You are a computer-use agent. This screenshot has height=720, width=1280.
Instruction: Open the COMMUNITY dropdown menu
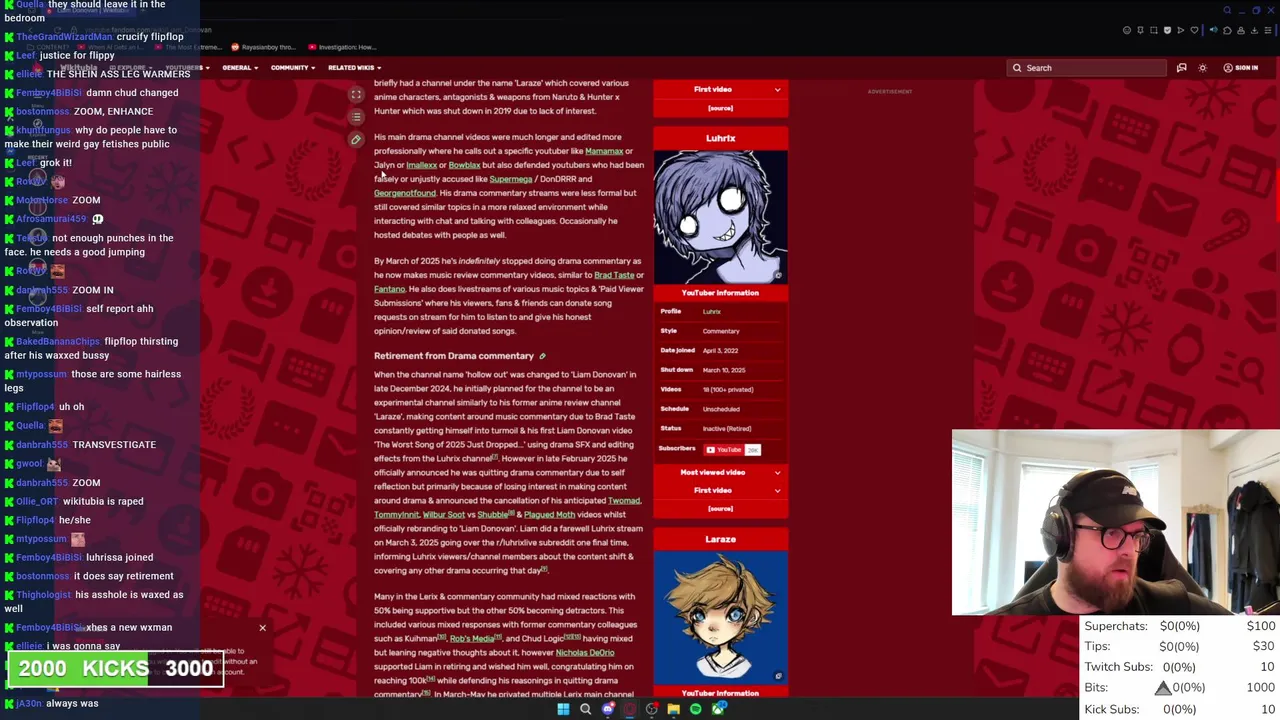tap(293, 68)
